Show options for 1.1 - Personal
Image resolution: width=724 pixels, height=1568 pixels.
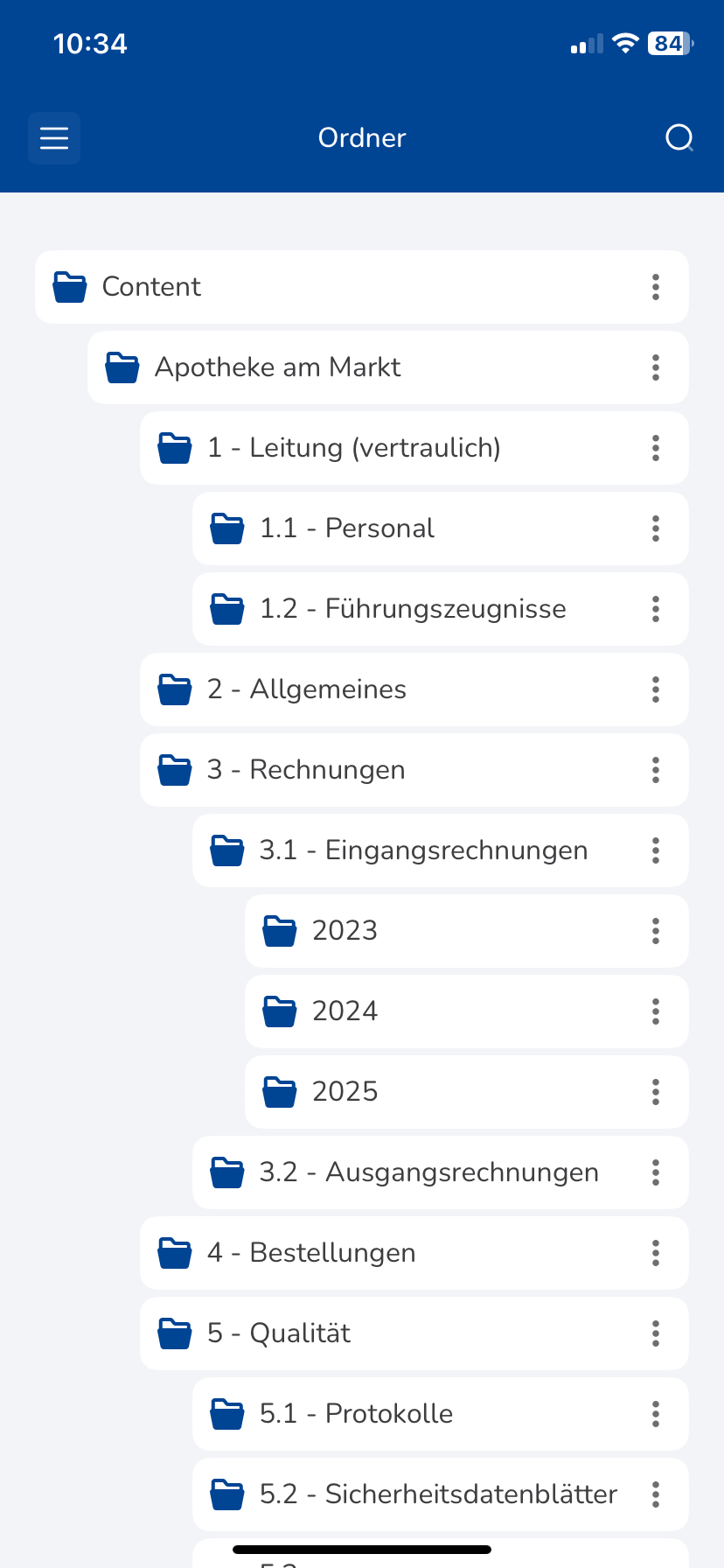pos(656,528)
